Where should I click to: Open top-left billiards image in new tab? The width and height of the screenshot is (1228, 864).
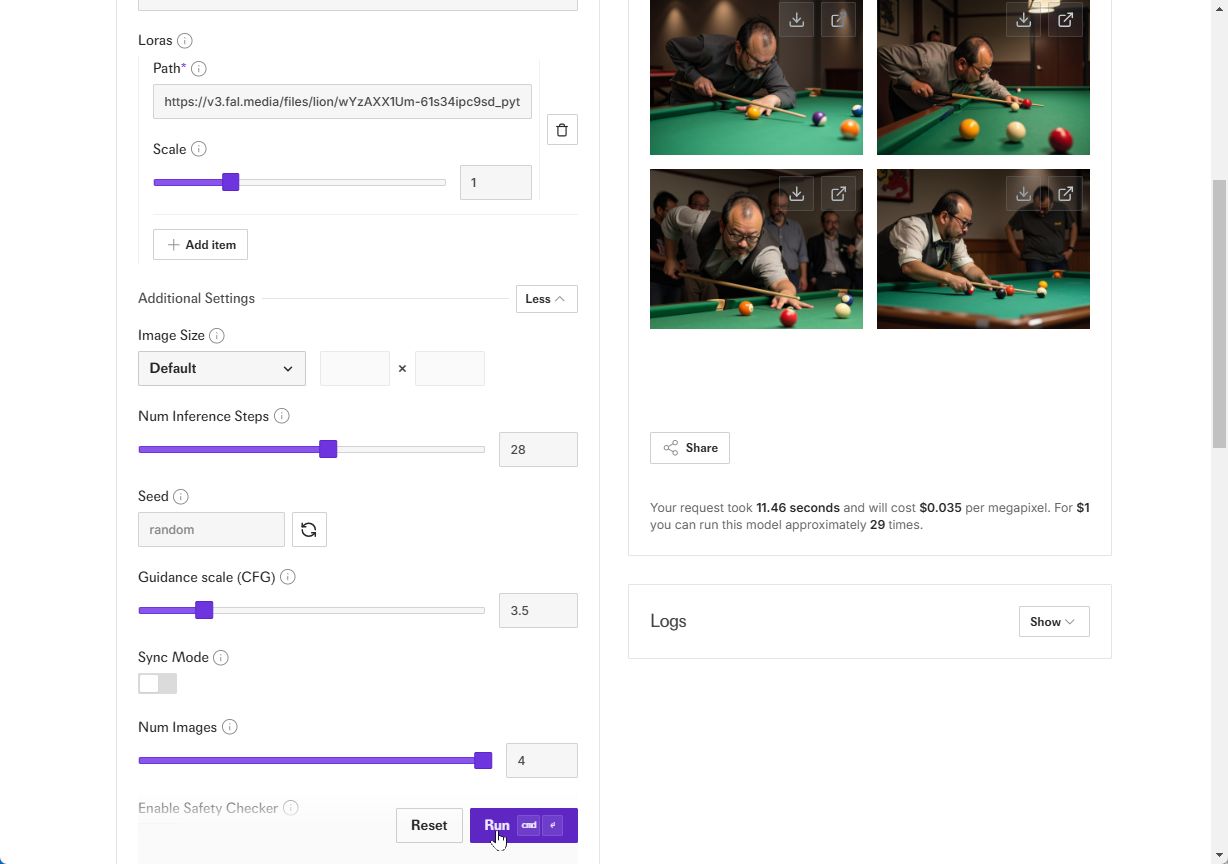pos(838,20)
